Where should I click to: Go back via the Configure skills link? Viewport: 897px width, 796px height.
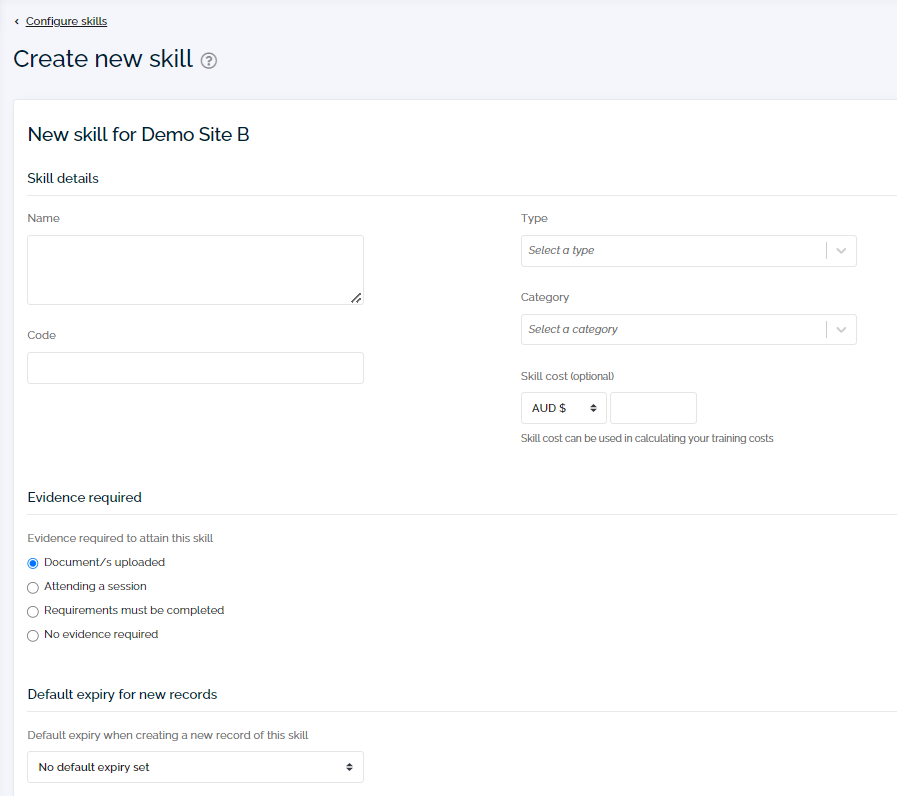(x=65, y=21)
